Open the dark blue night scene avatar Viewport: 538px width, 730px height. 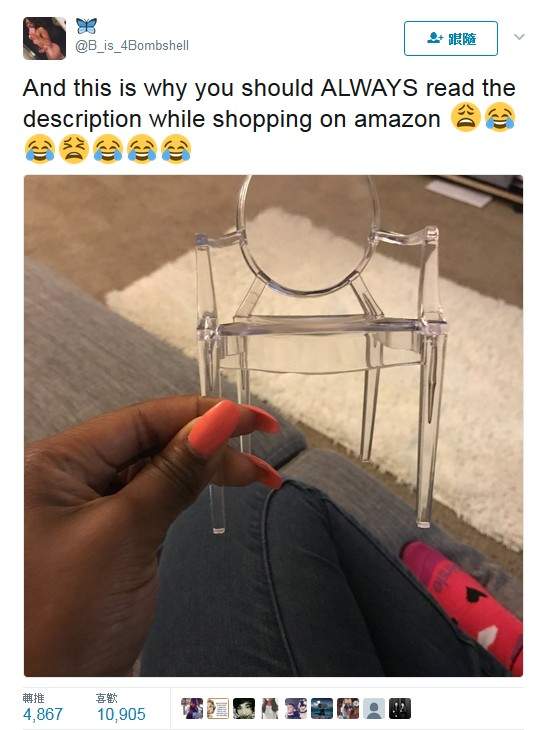322,709
